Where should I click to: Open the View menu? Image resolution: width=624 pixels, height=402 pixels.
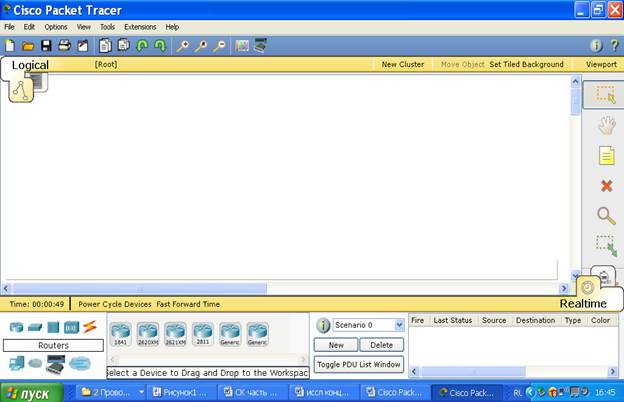pos(84,27)
